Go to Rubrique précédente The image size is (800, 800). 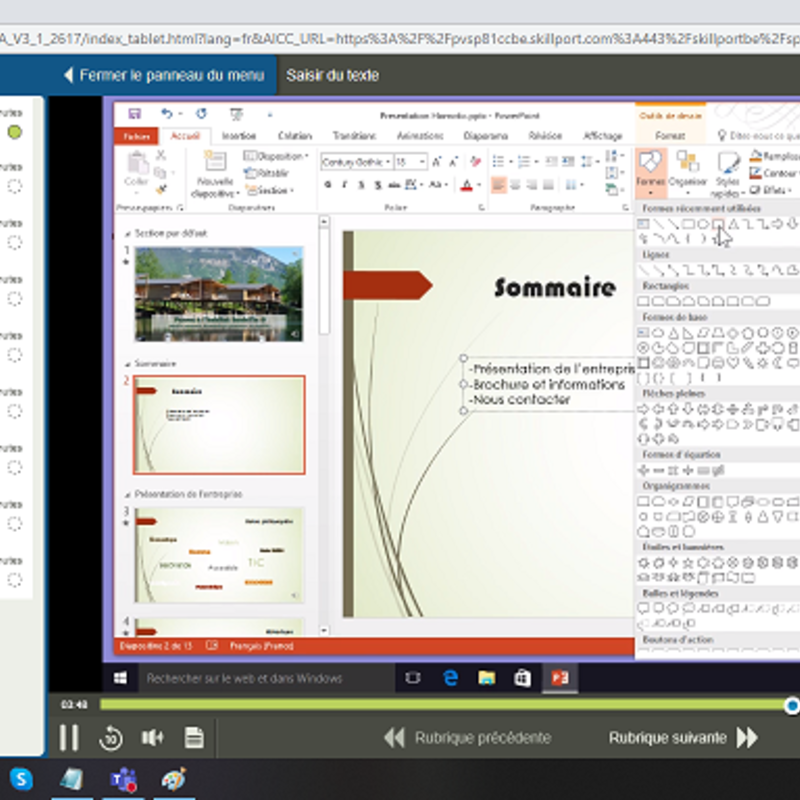point(468,738)
